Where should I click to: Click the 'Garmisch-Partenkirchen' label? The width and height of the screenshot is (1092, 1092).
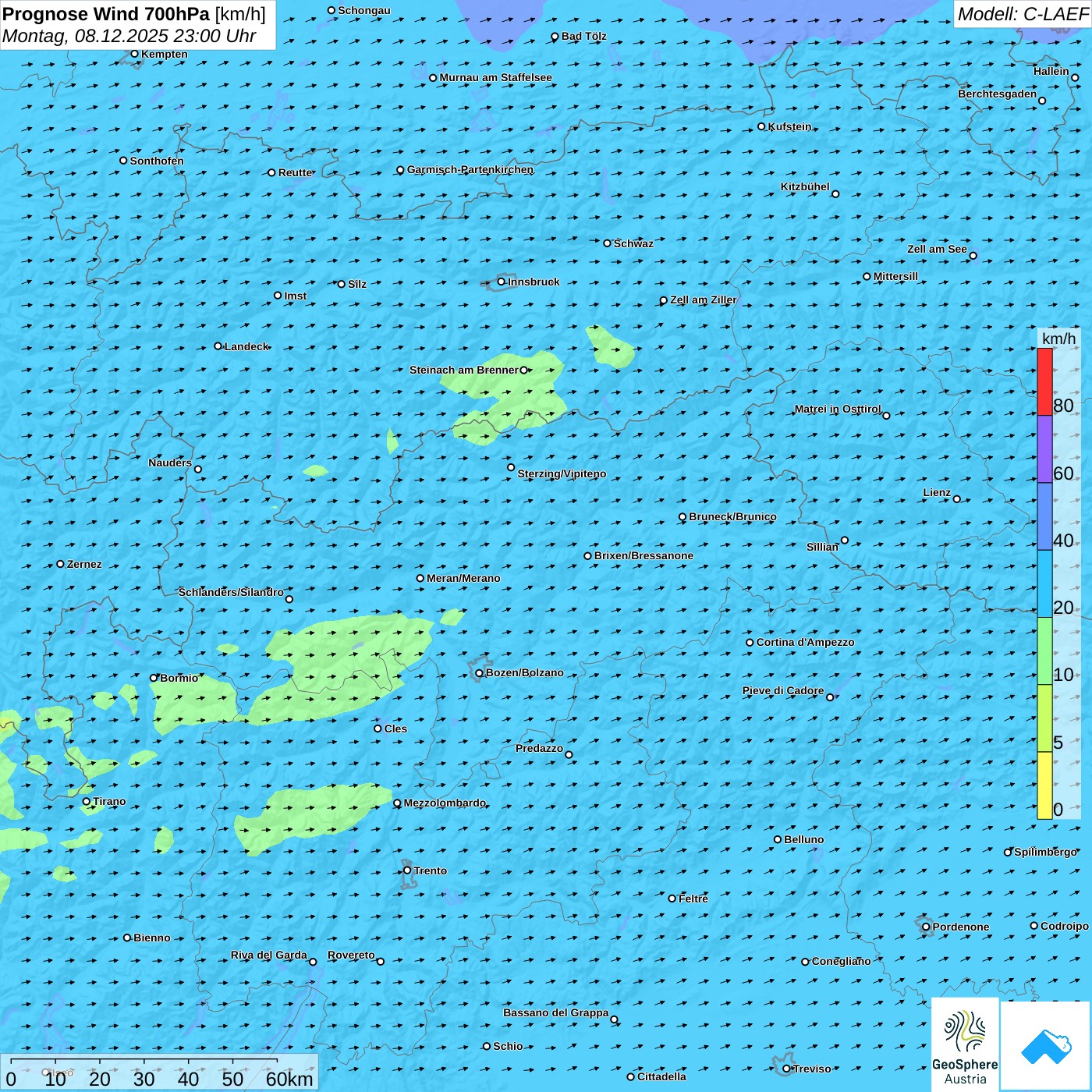[x=470, y=169]
